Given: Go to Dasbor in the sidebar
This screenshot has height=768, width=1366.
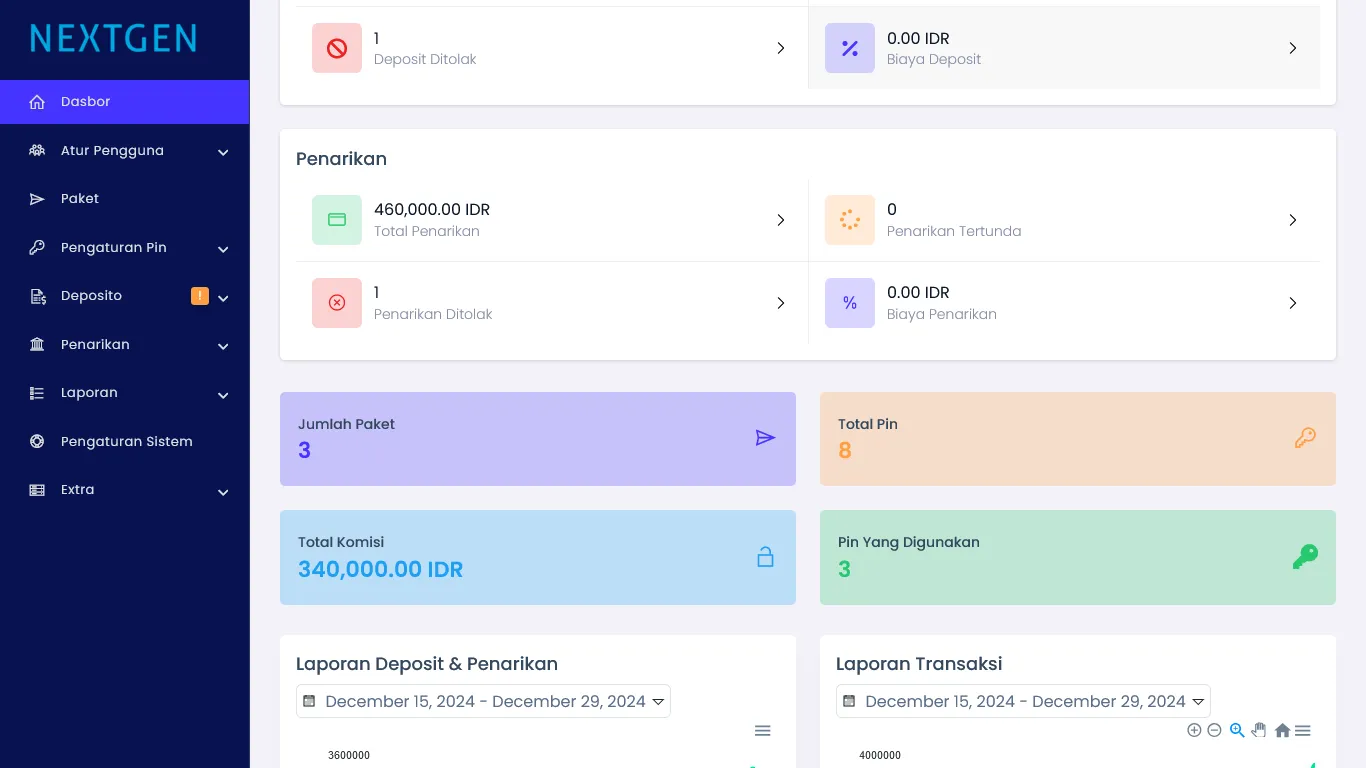Looking at the screenshot, I should [x=124, y=102].
